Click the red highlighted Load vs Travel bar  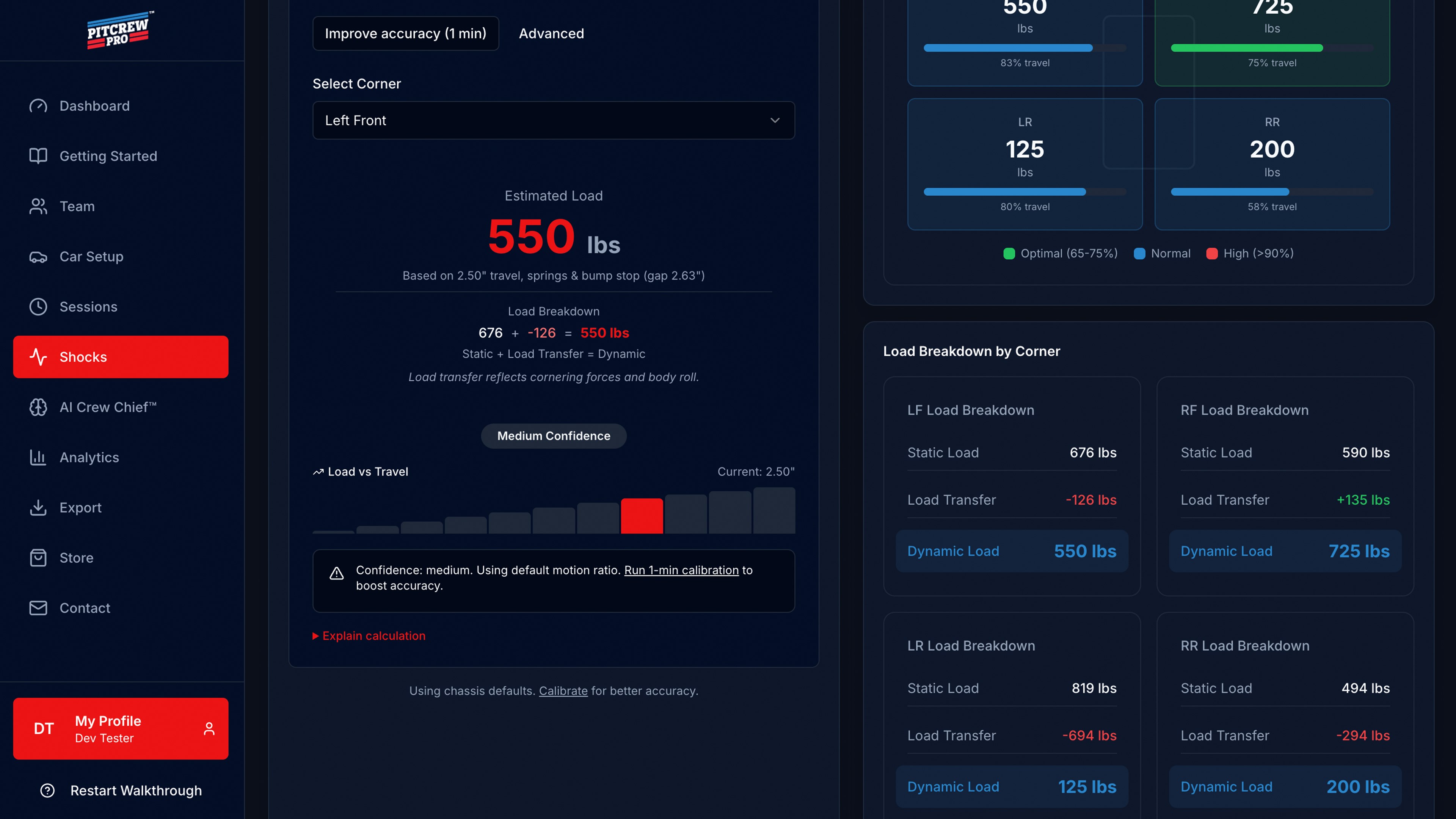click(642, 516)
